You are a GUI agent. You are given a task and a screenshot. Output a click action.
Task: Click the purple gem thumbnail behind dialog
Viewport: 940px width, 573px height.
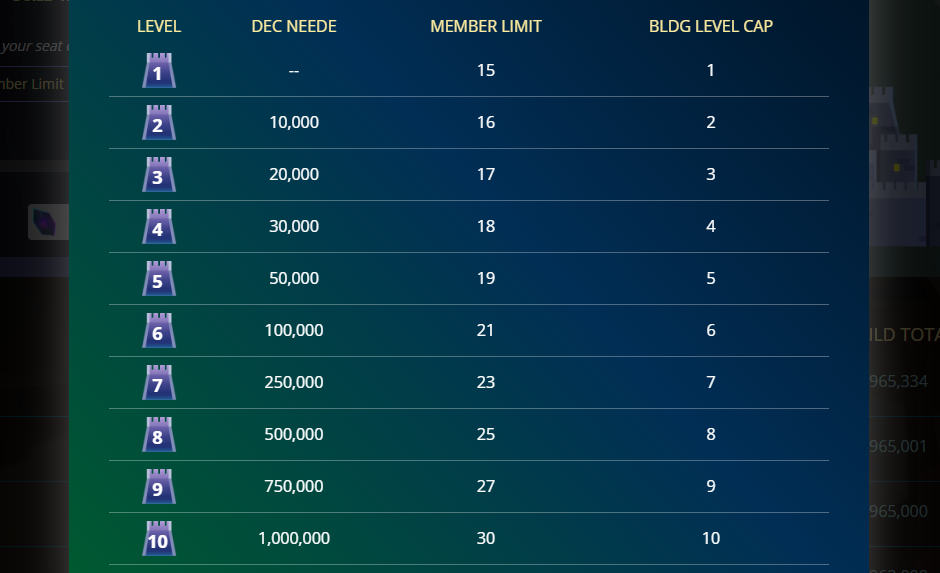(x=49, y=222)
